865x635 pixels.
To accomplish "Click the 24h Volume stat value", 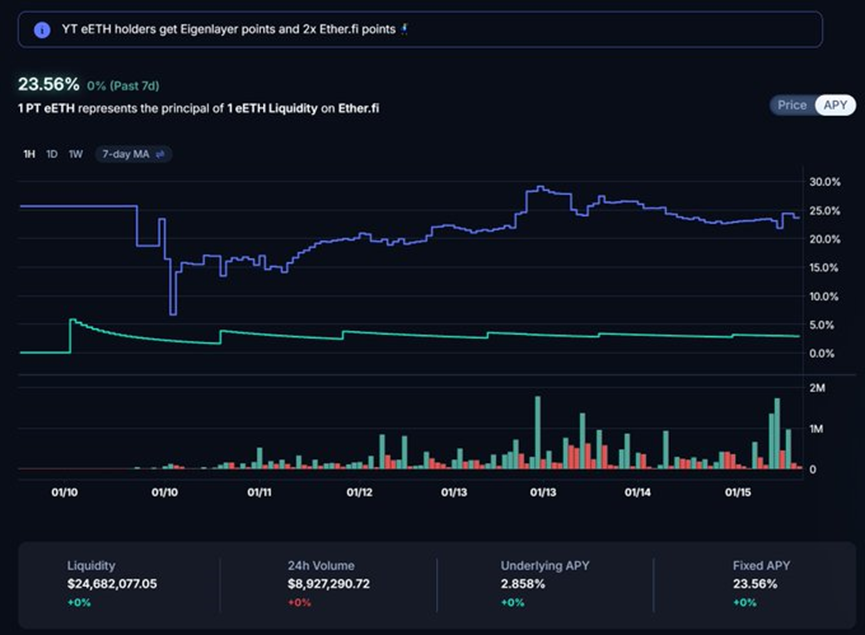I will [x=328, y=583].
